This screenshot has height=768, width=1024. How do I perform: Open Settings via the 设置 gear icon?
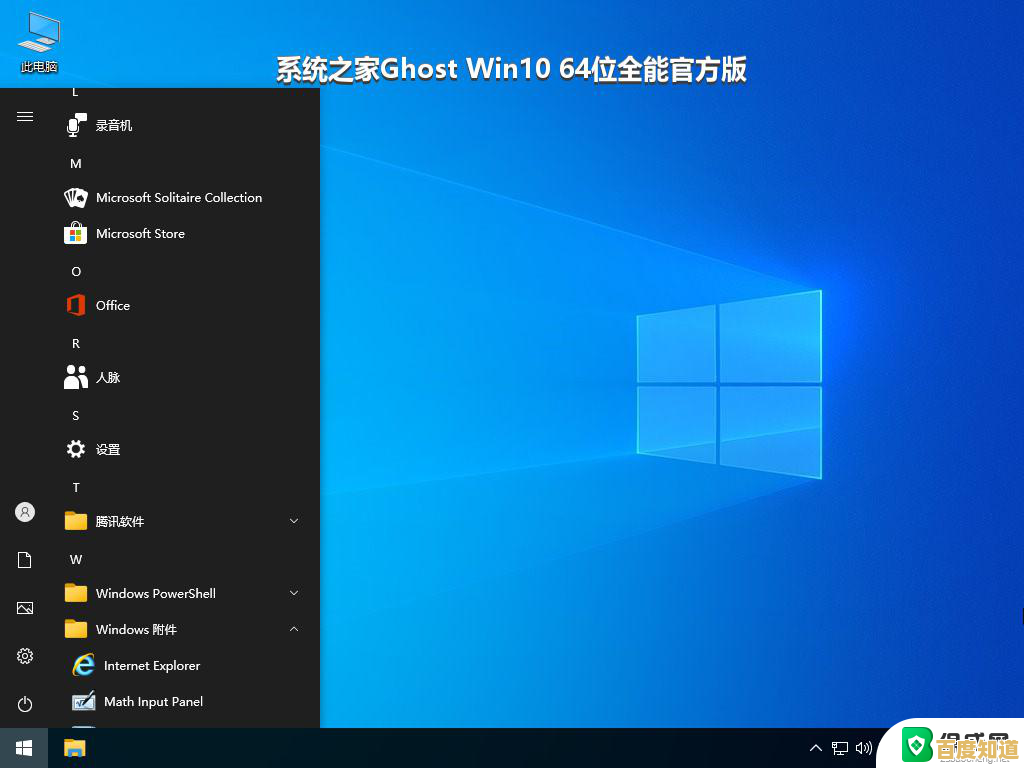(x=106, y=449)
